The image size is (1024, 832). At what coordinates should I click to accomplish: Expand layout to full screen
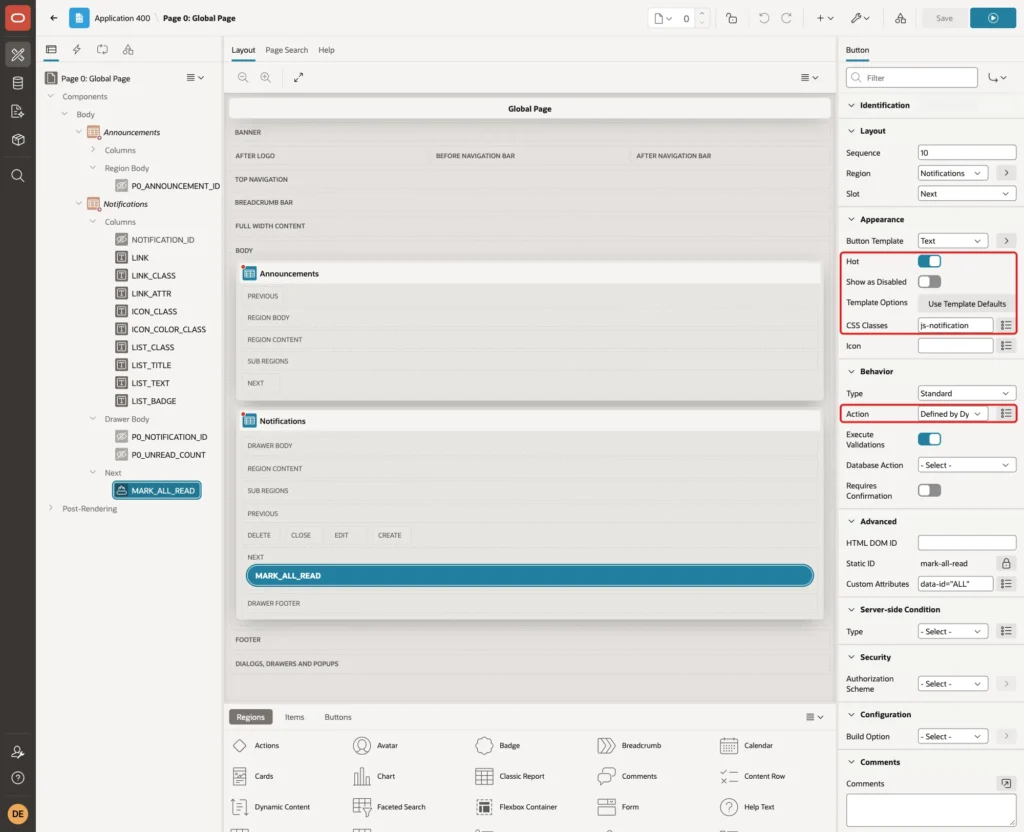[298, 77]
